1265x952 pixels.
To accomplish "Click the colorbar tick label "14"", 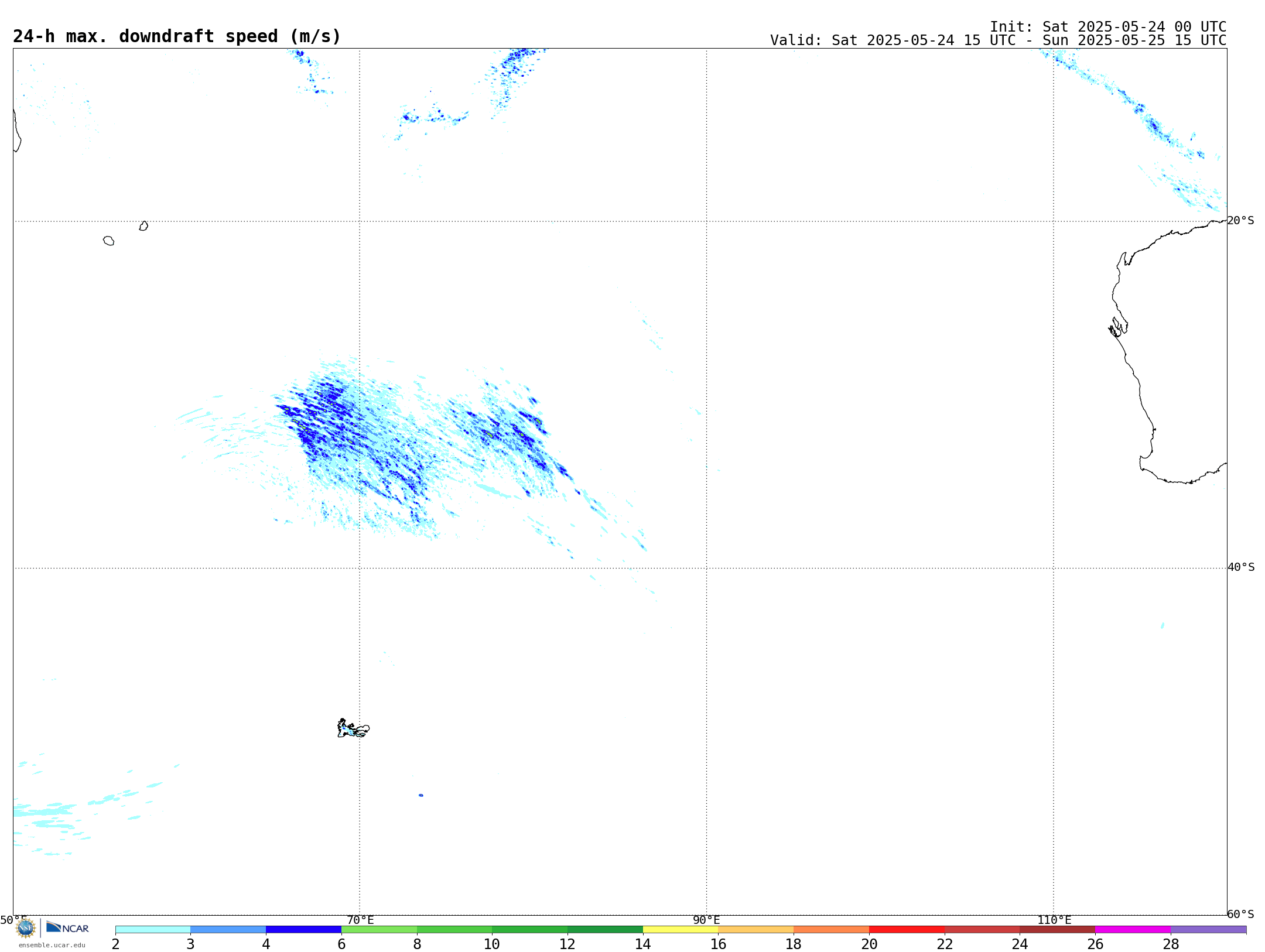I will pos(643,944).
